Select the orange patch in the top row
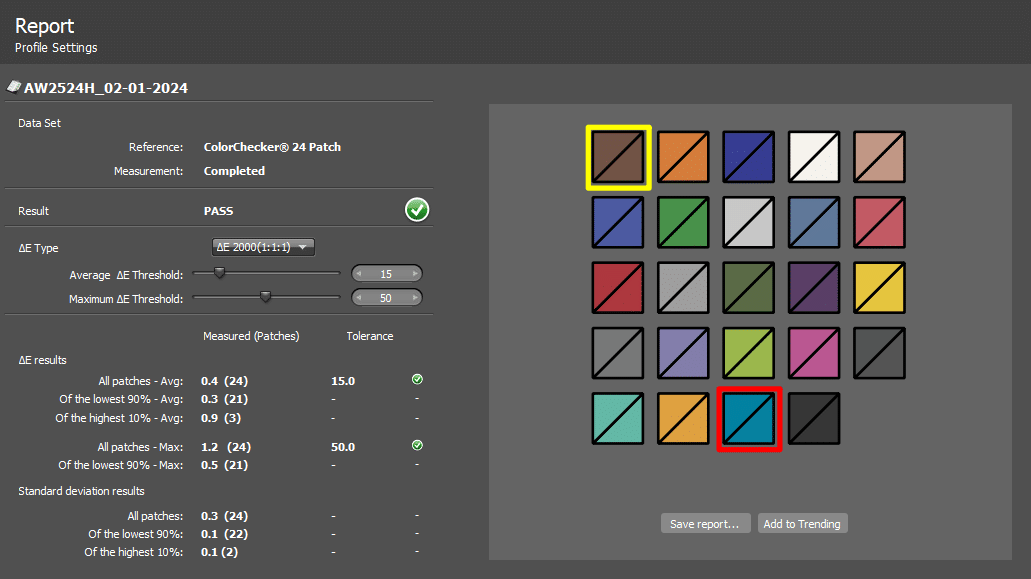1031x579 pixels. (684, 157)
